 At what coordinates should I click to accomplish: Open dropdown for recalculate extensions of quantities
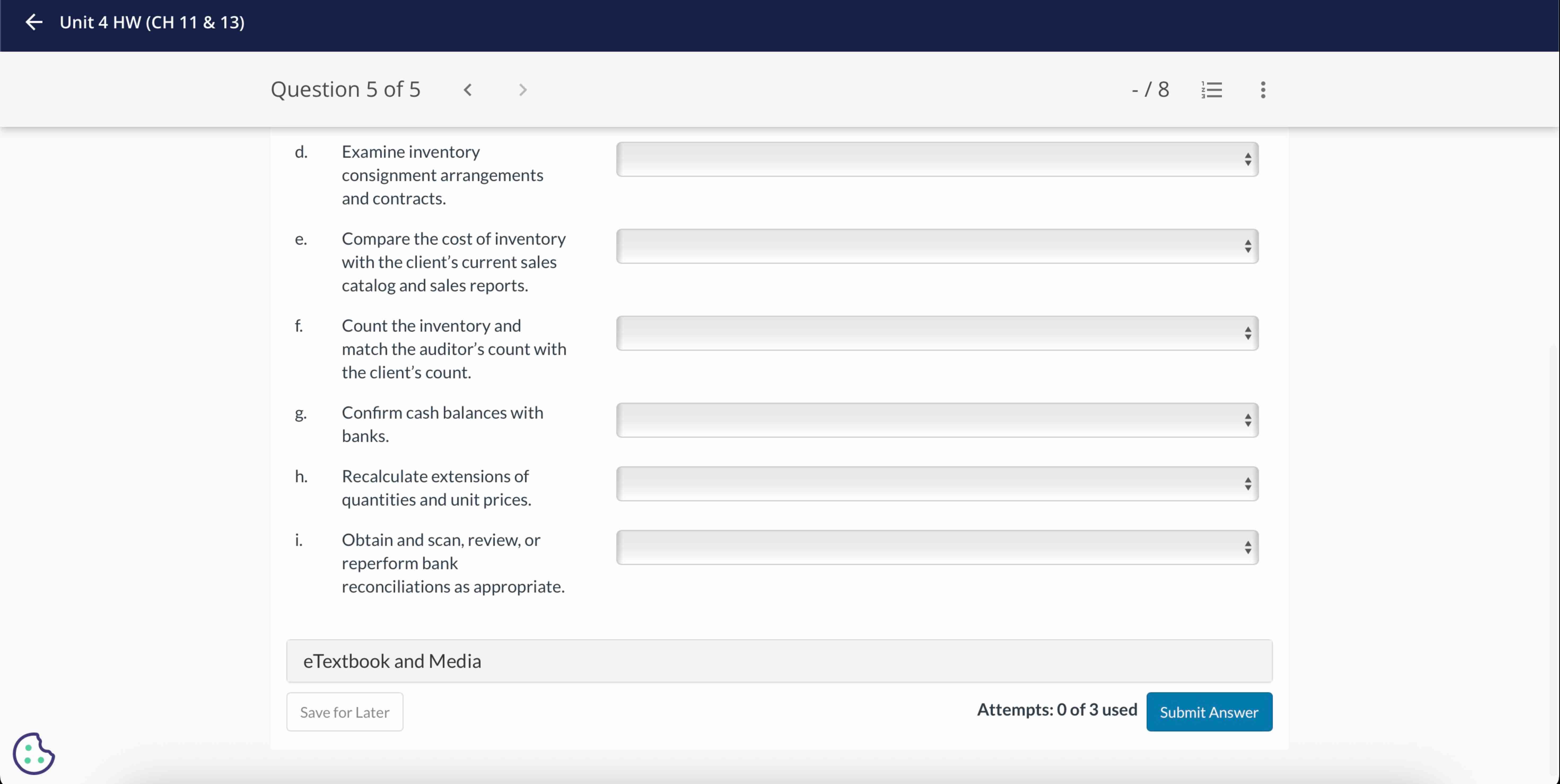point(936,484)
